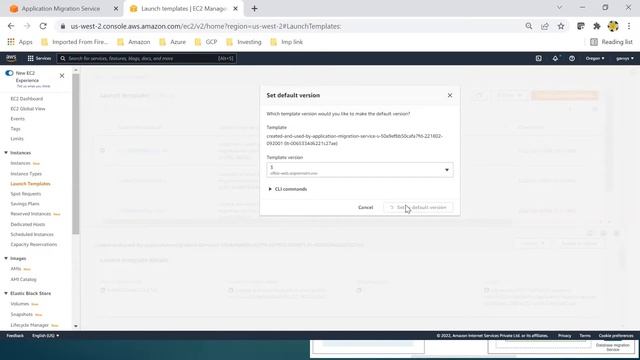
Task: Open AMIs in sidebar
Action: point(16,269)
